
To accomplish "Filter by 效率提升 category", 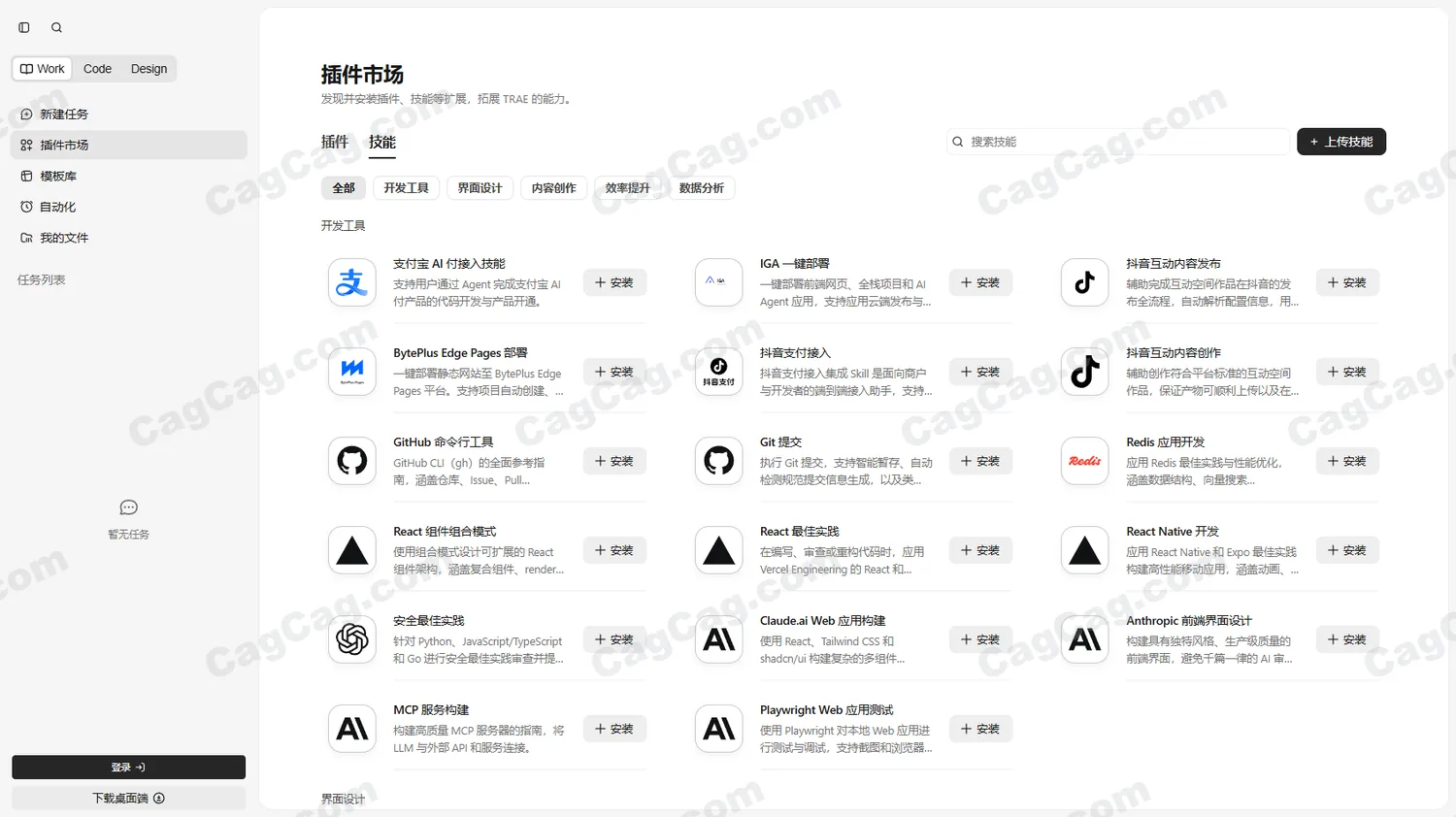I will point(627,188).
